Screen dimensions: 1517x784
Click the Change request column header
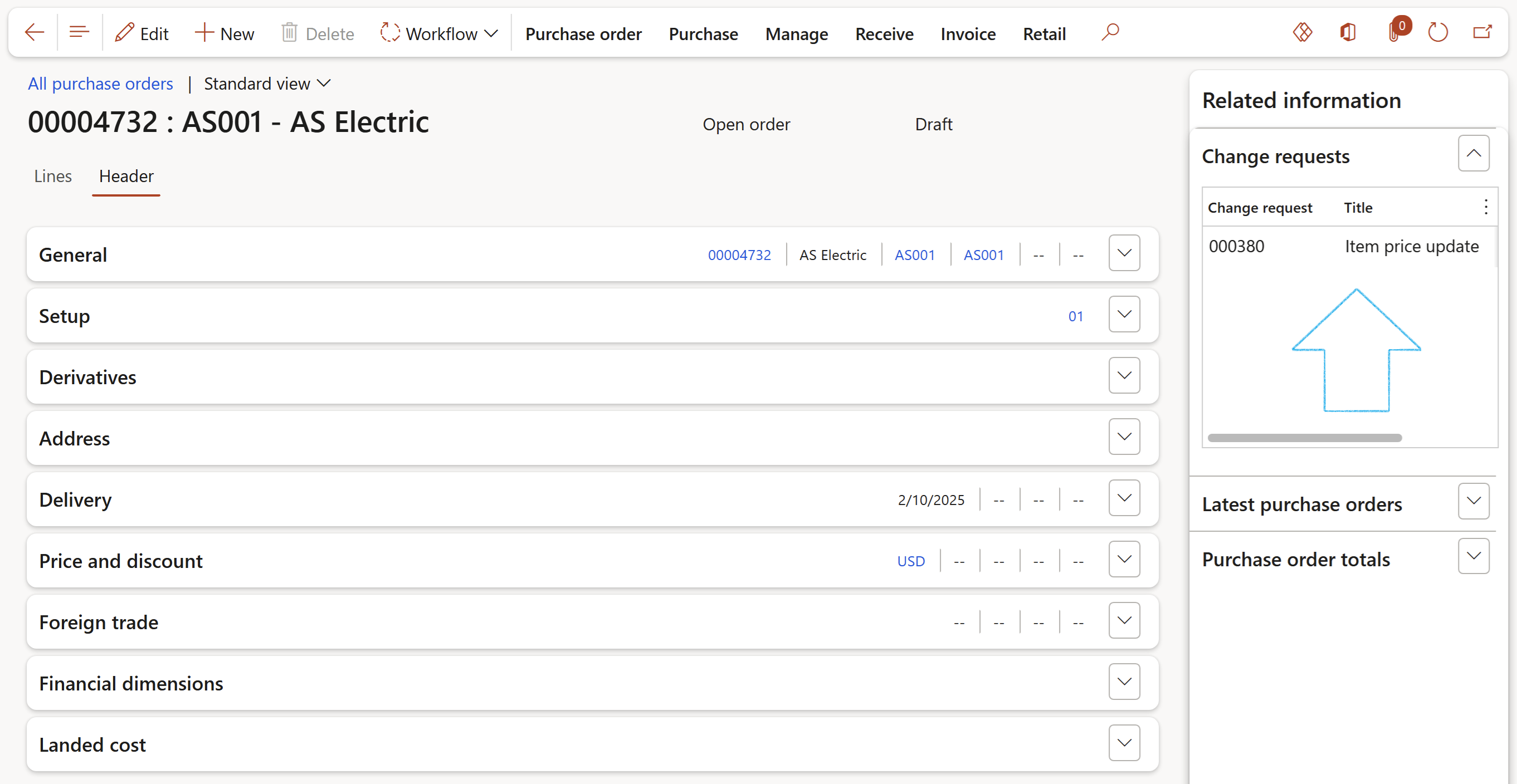(1260, 208)
